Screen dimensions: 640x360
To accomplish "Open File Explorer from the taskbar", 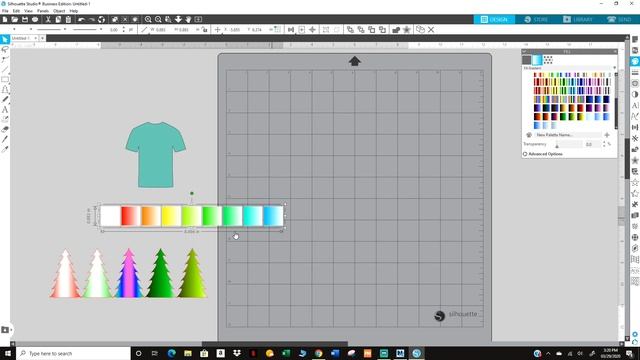I will coord(188,353).
